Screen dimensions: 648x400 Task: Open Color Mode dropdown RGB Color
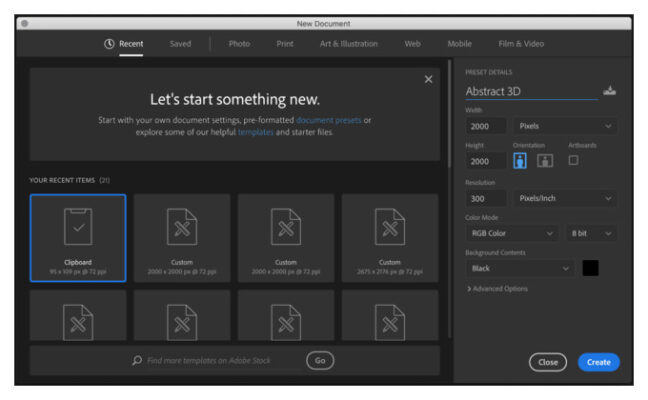coord(512,233)
